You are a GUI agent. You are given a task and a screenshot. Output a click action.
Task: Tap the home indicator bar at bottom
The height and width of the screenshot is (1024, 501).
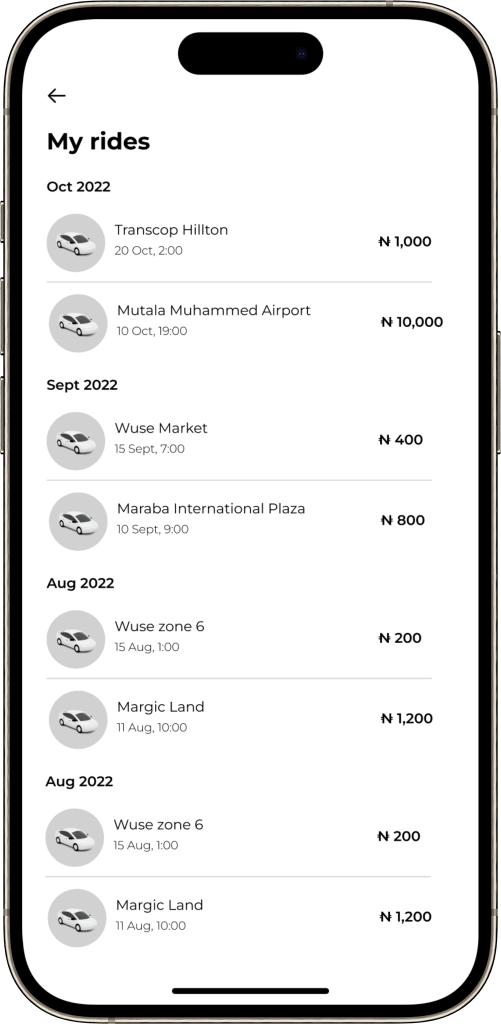click(x=250, y=991)
